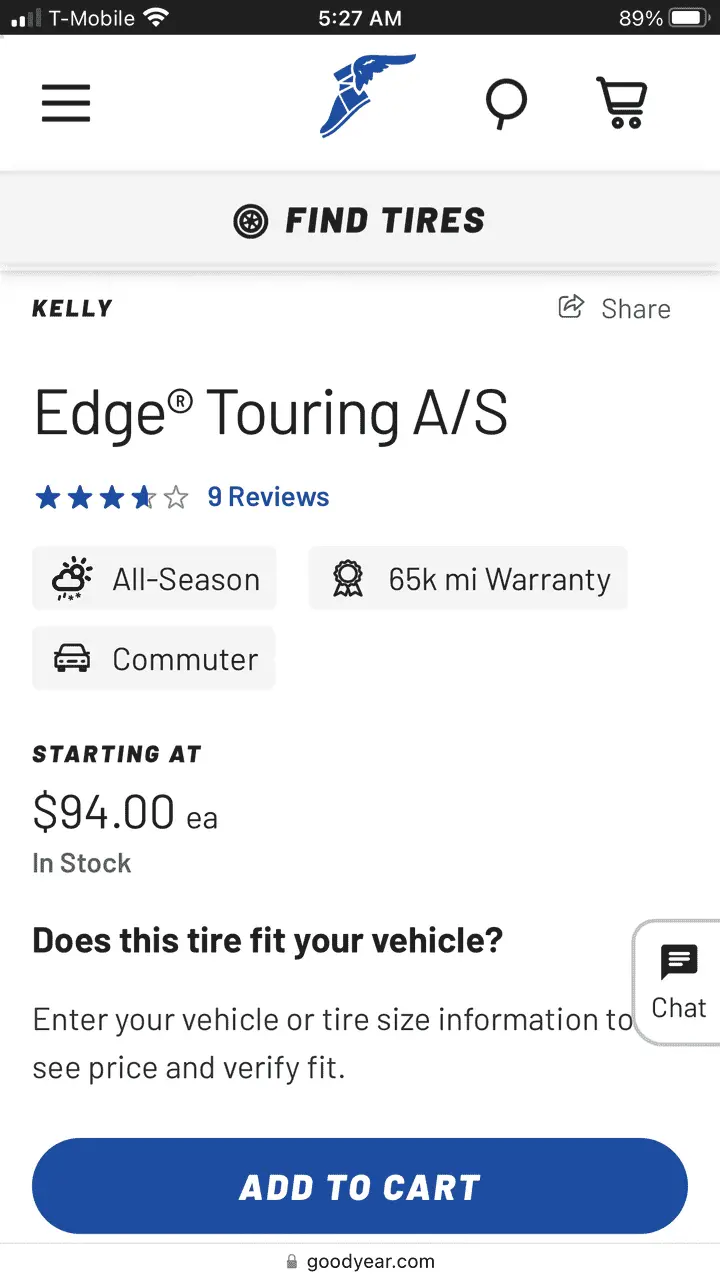This screenshot has height=1280, width=720.
Task: Tap the All-Season weather icon
Action: coord(73,579)
